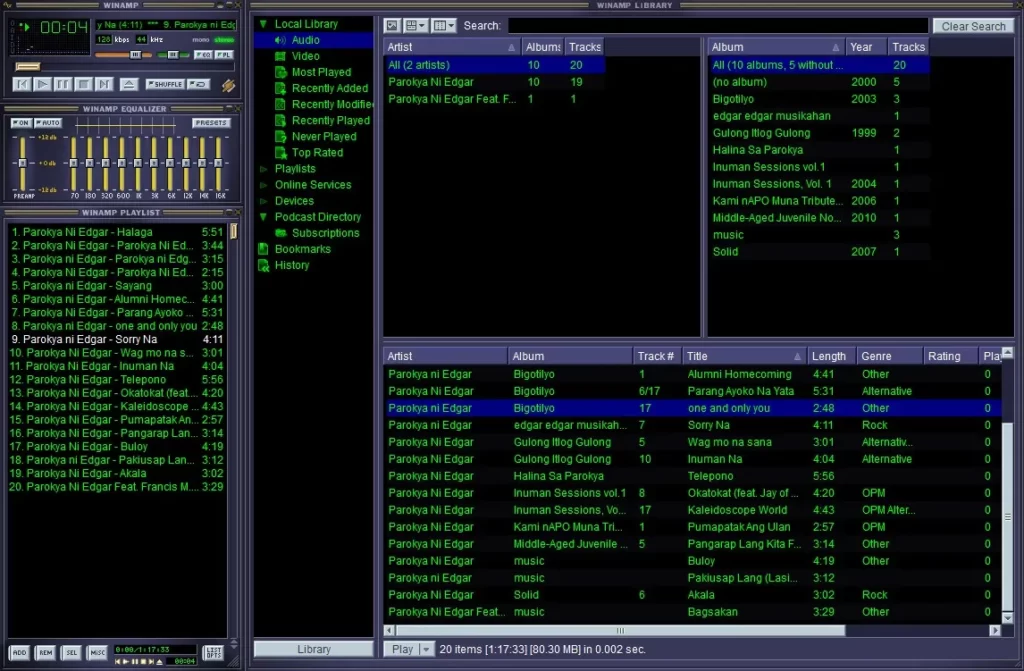Select artist row Parokya Ni Edgar Feat. F...
The width and height of the screenshot is (1024, 671).
[494, 99]
